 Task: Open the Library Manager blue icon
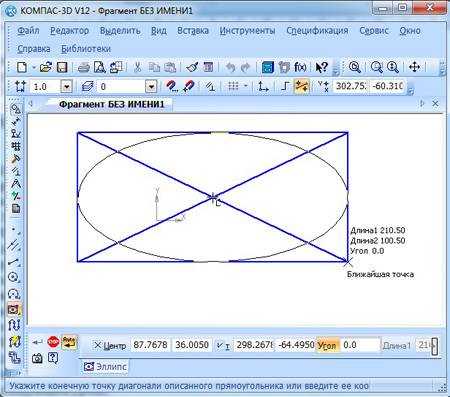click(x=268, y=67)
